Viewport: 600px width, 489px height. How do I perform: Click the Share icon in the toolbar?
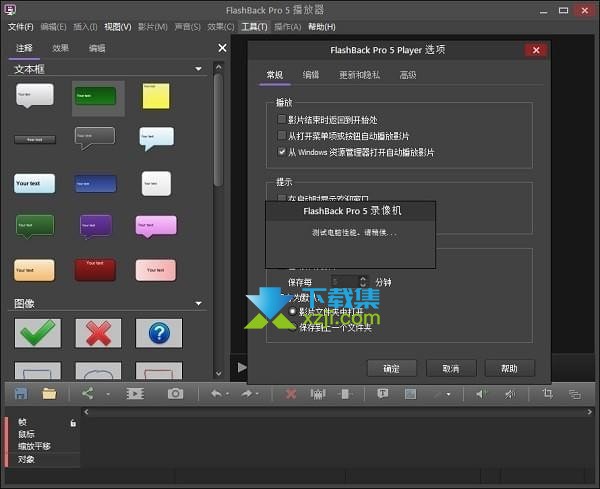(88, 393)
